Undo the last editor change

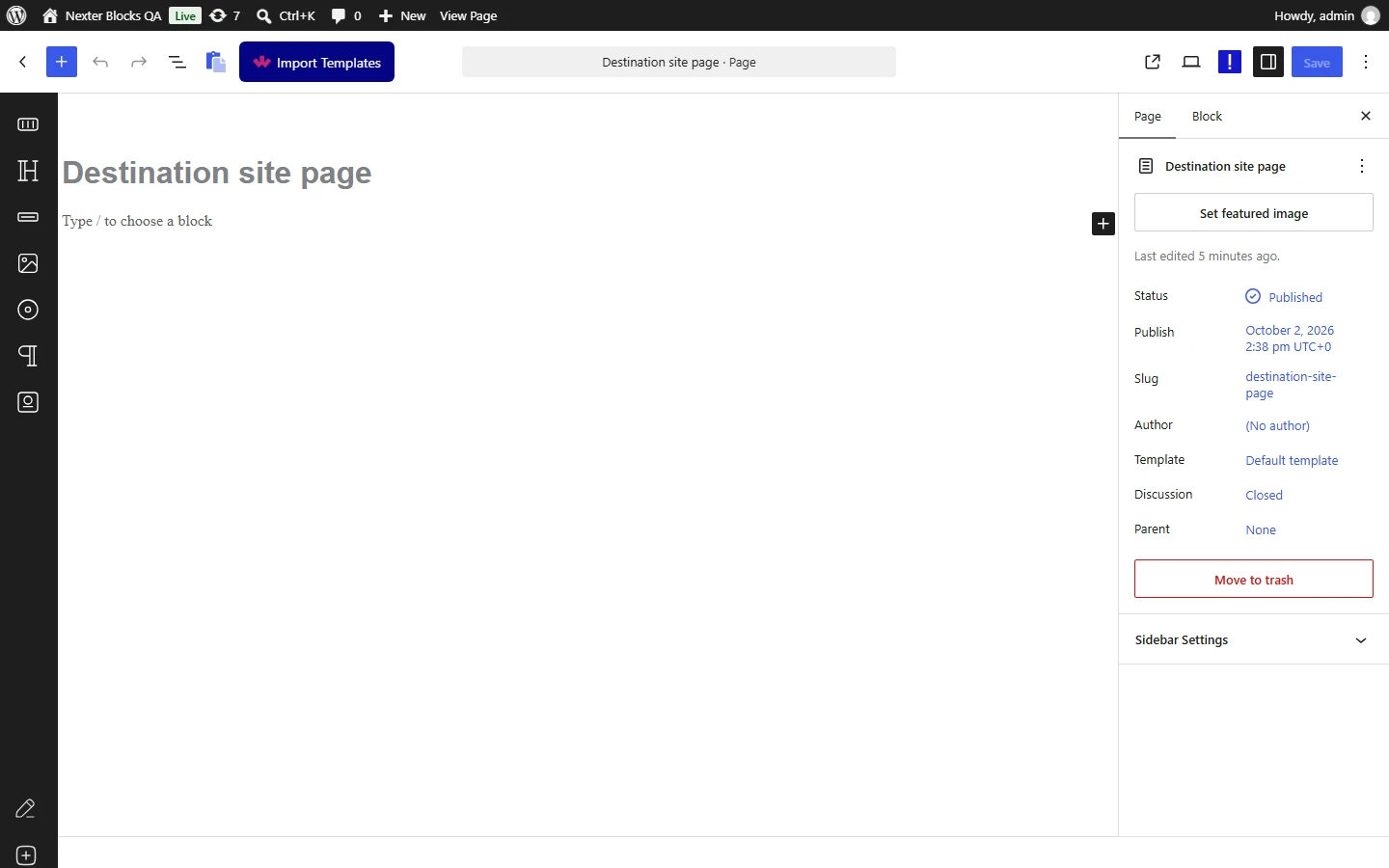[100, 62]
